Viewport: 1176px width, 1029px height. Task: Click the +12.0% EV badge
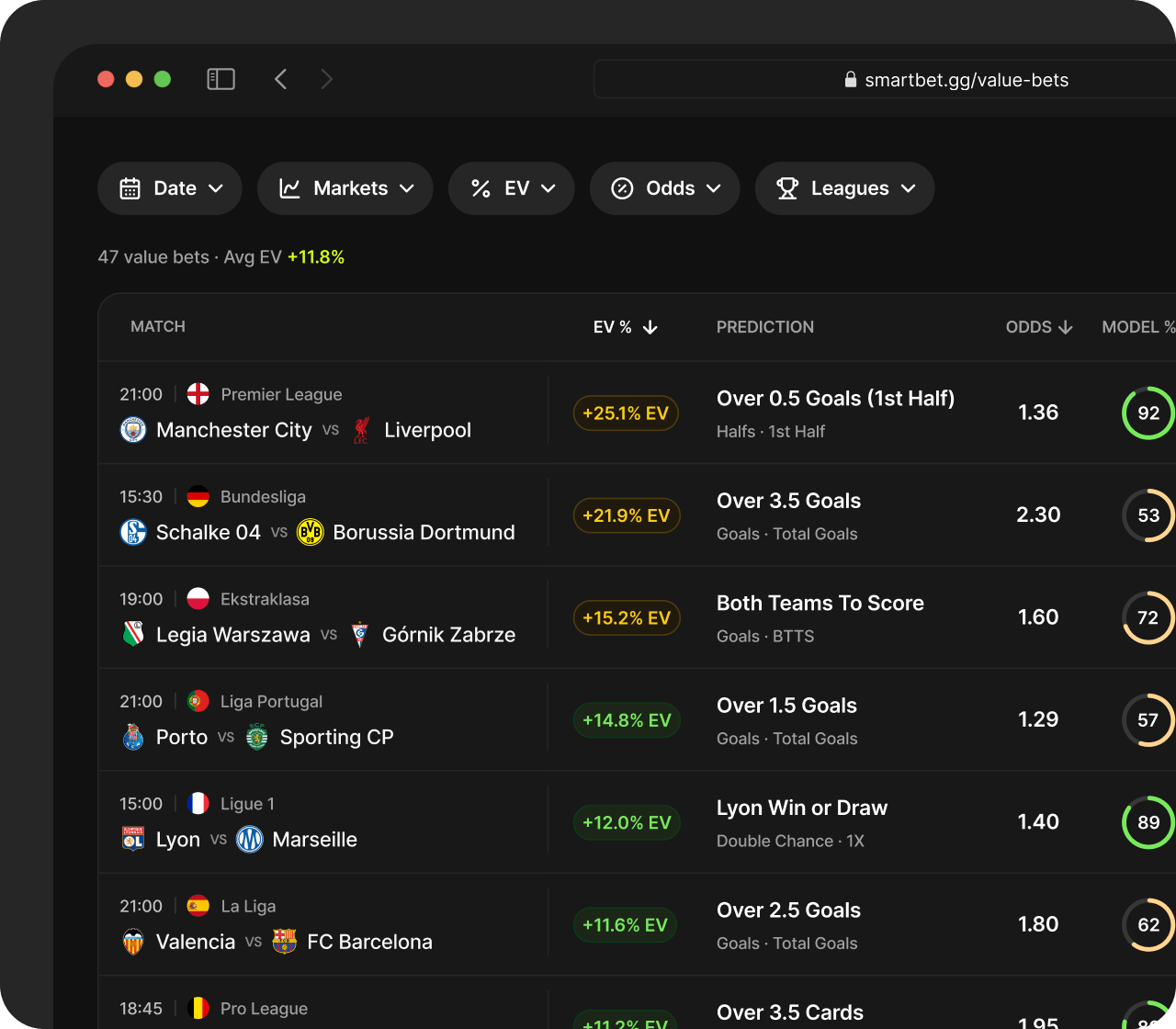(627, 822)
